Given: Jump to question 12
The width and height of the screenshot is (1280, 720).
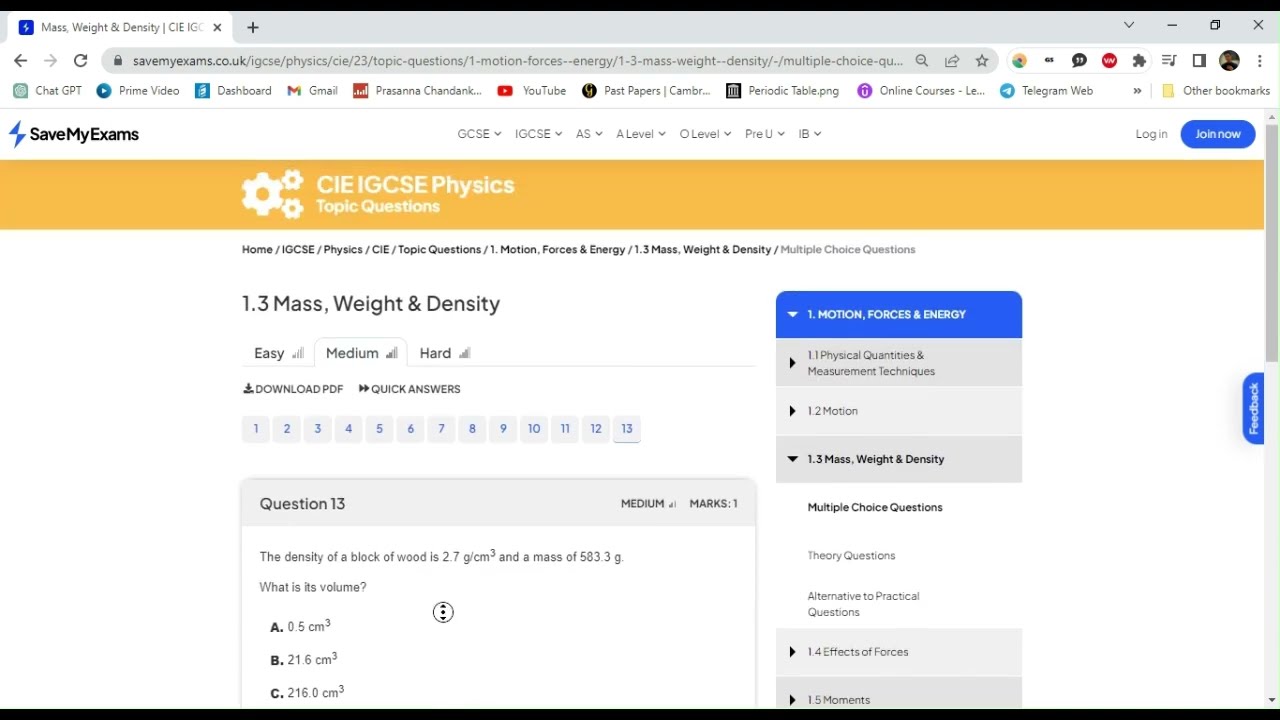Looking at the screenshot, I should [x=596, y=429].
